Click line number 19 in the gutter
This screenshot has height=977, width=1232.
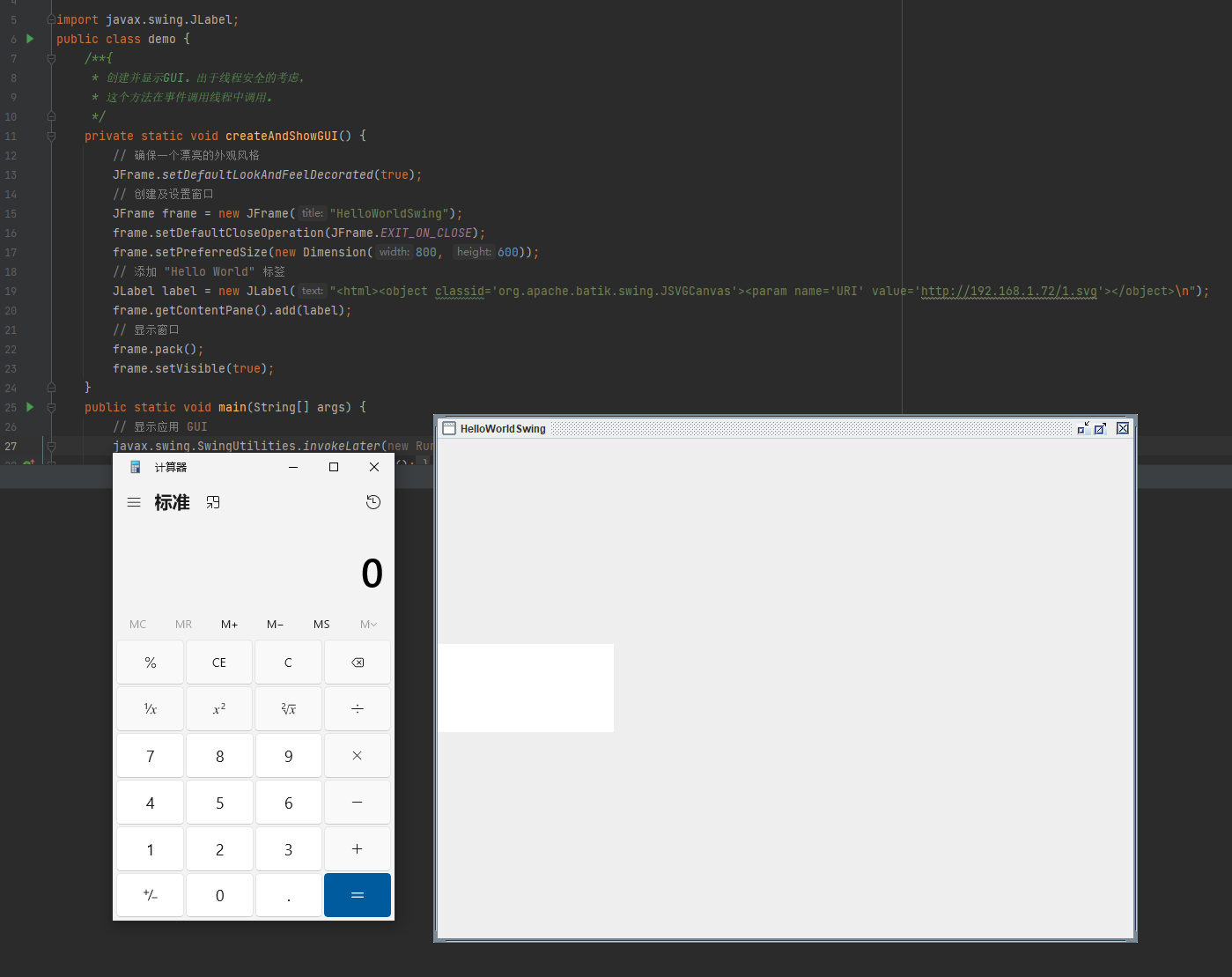point(11,291)
